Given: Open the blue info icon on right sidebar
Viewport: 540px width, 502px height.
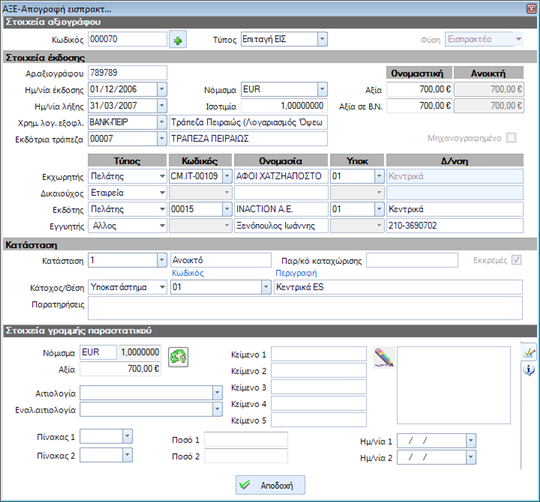Looking at the screenshot, I should [x=529, y=369].
